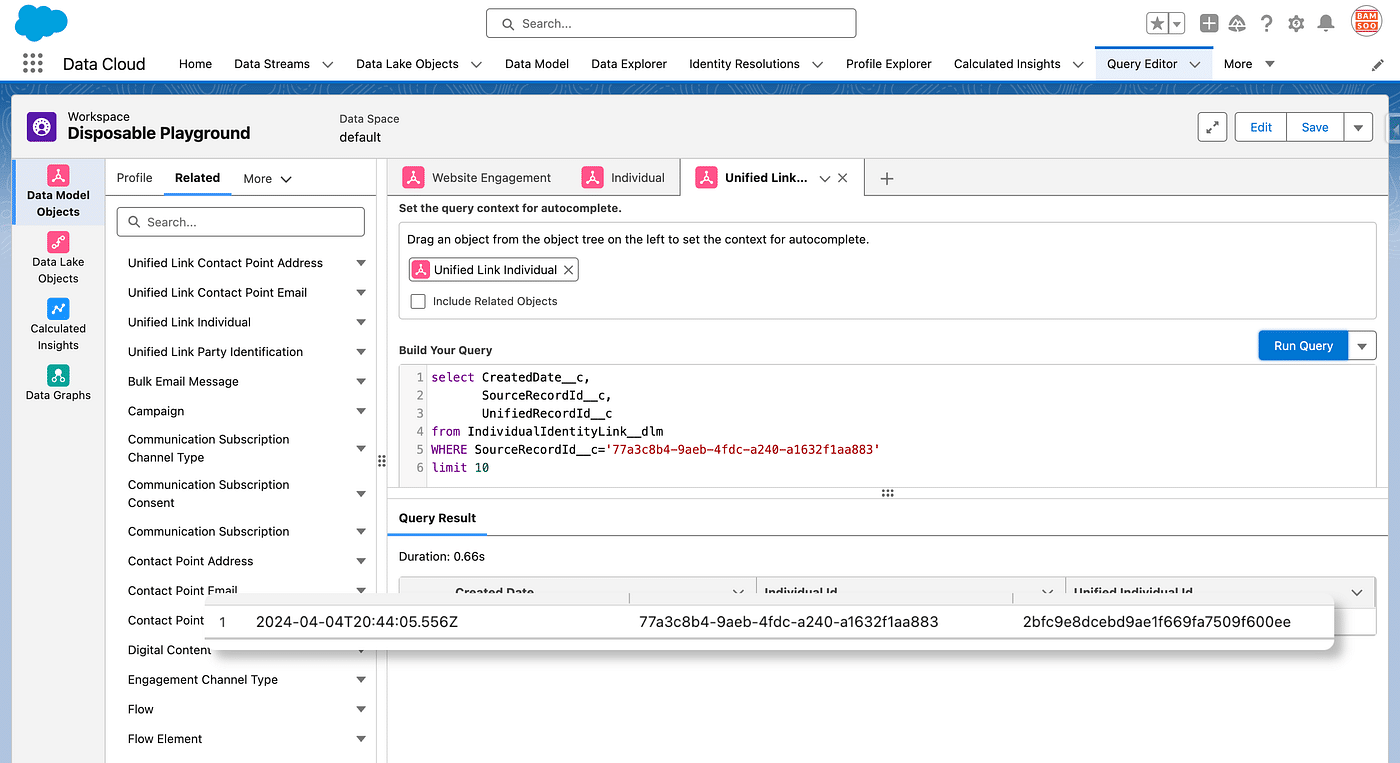Remove Unified Link Individual context pill

click(x=568, y=270)
